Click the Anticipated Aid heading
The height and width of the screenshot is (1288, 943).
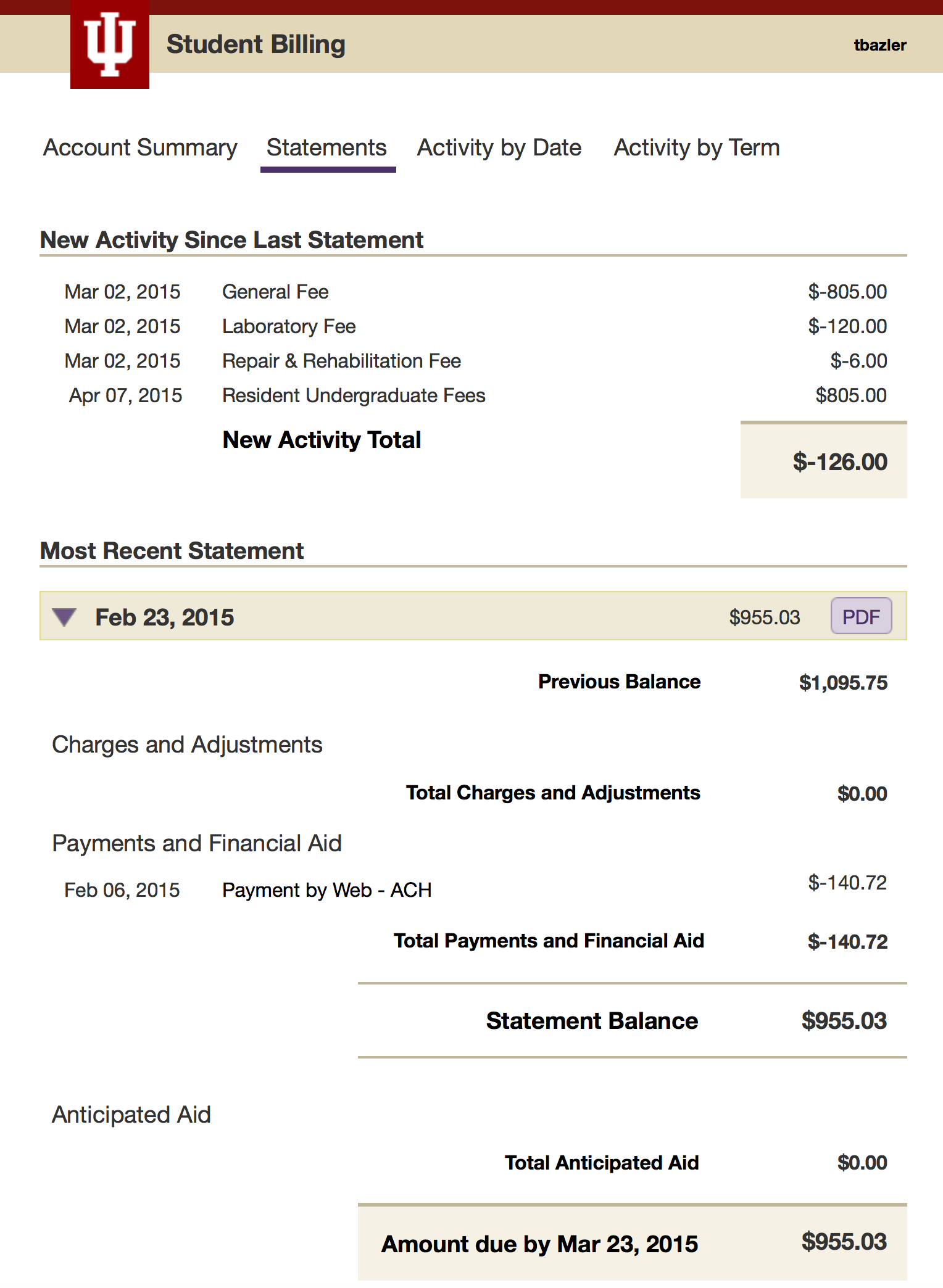point(131,1115)
